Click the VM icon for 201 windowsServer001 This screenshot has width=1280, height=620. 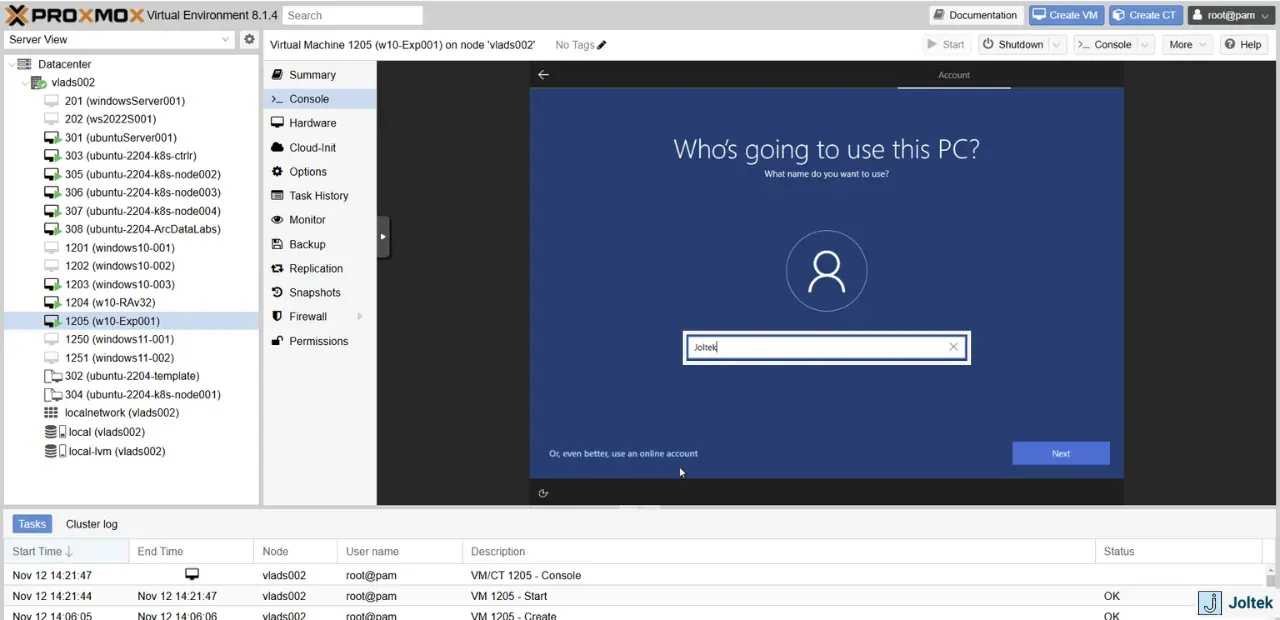53,101
